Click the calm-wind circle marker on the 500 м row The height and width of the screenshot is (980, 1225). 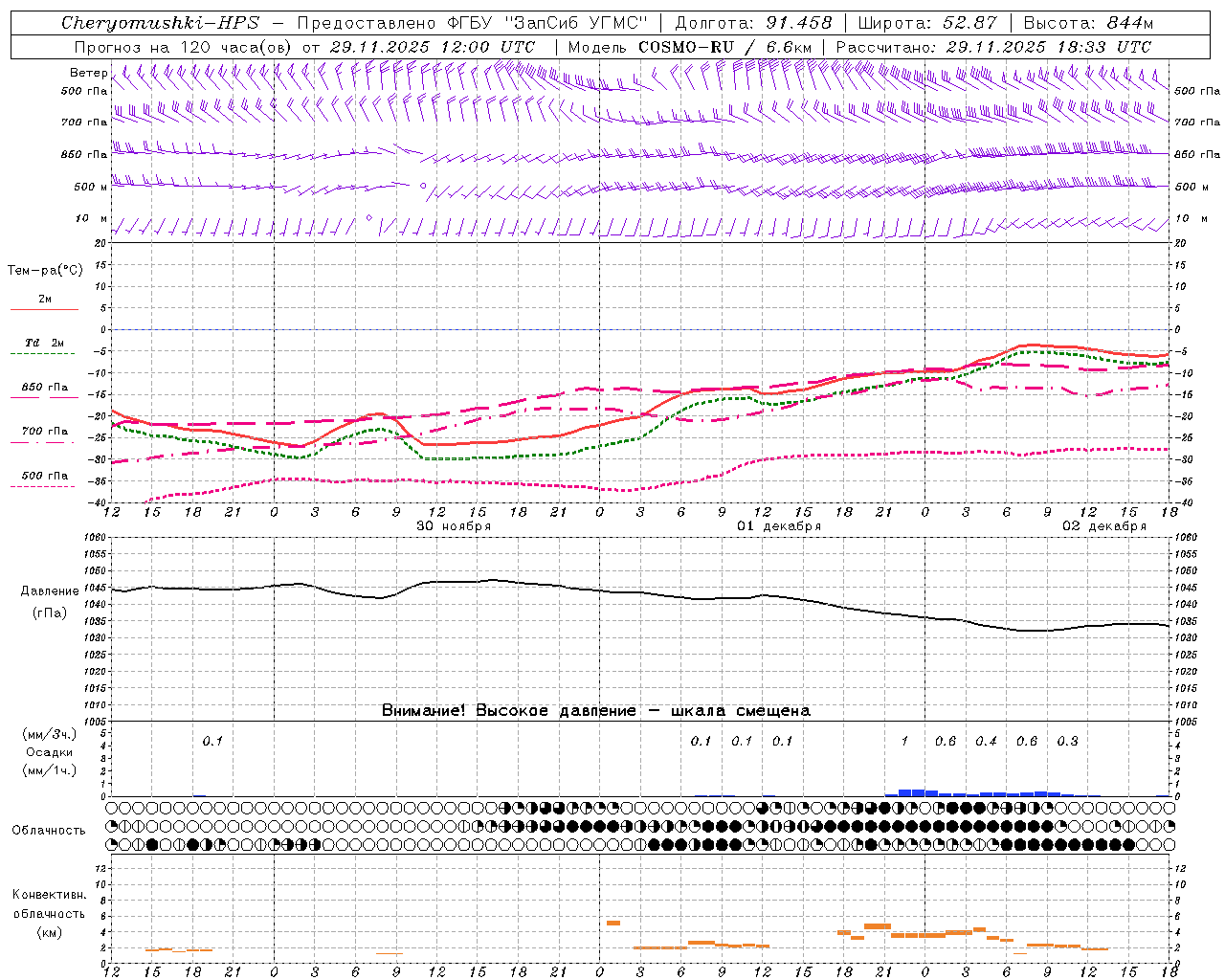423,186
